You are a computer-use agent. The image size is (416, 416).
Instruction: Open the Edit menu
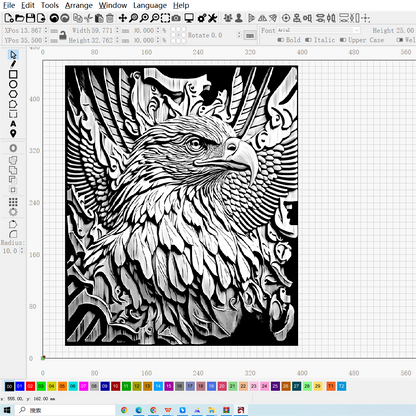[28, 5]
